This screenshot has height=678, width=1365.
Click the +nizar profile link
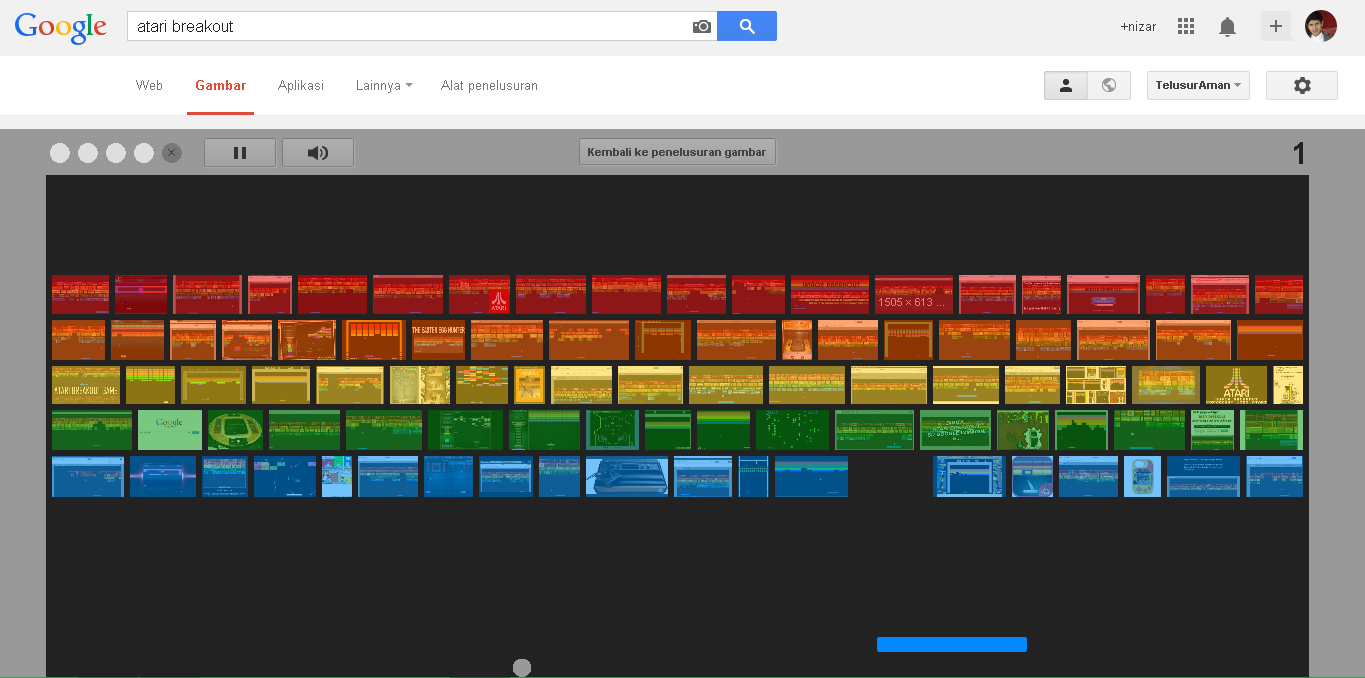1138,27
